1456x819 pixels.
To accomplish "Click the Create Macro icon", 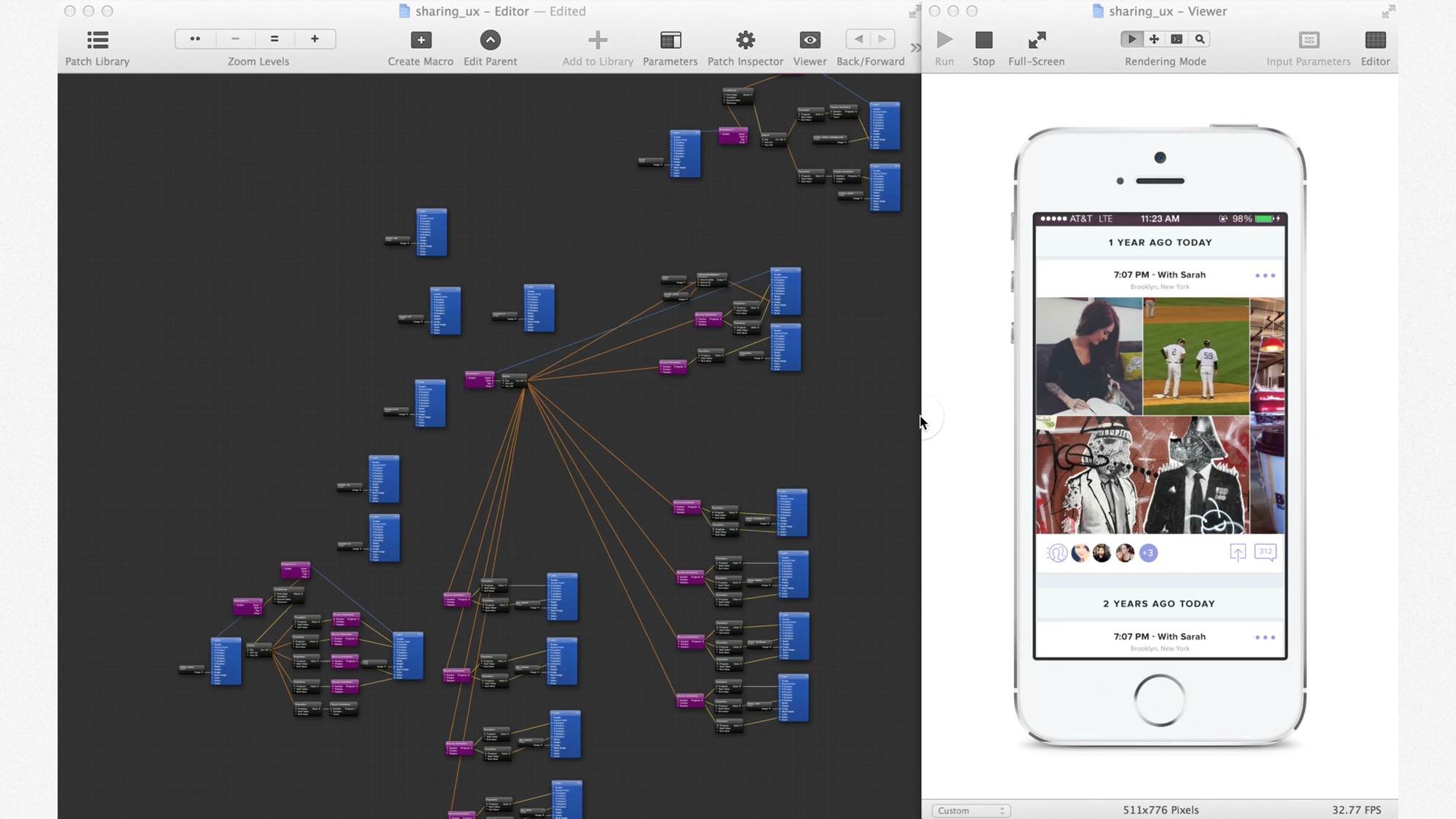I will point(420,40).
